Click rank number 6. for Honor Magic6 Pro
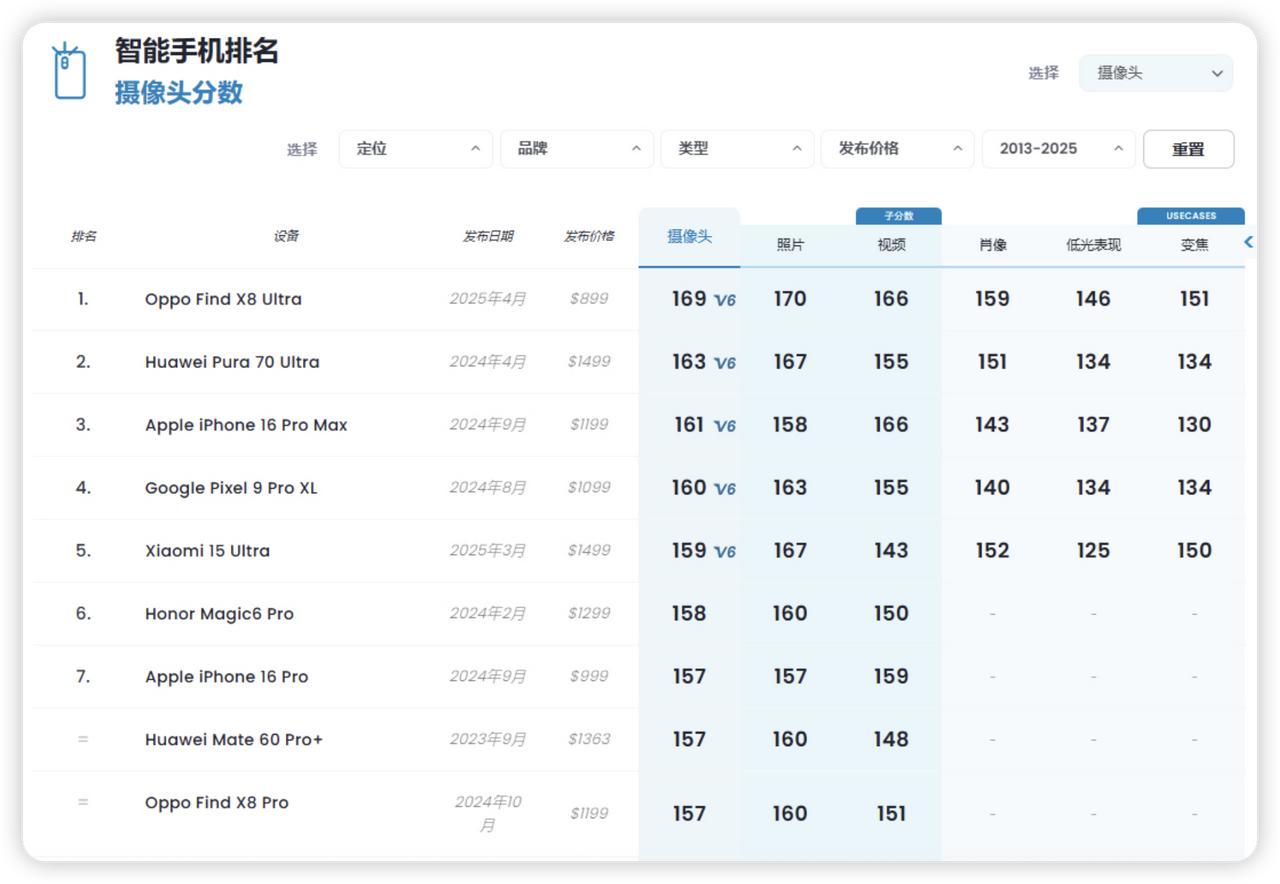 point(83,614)
